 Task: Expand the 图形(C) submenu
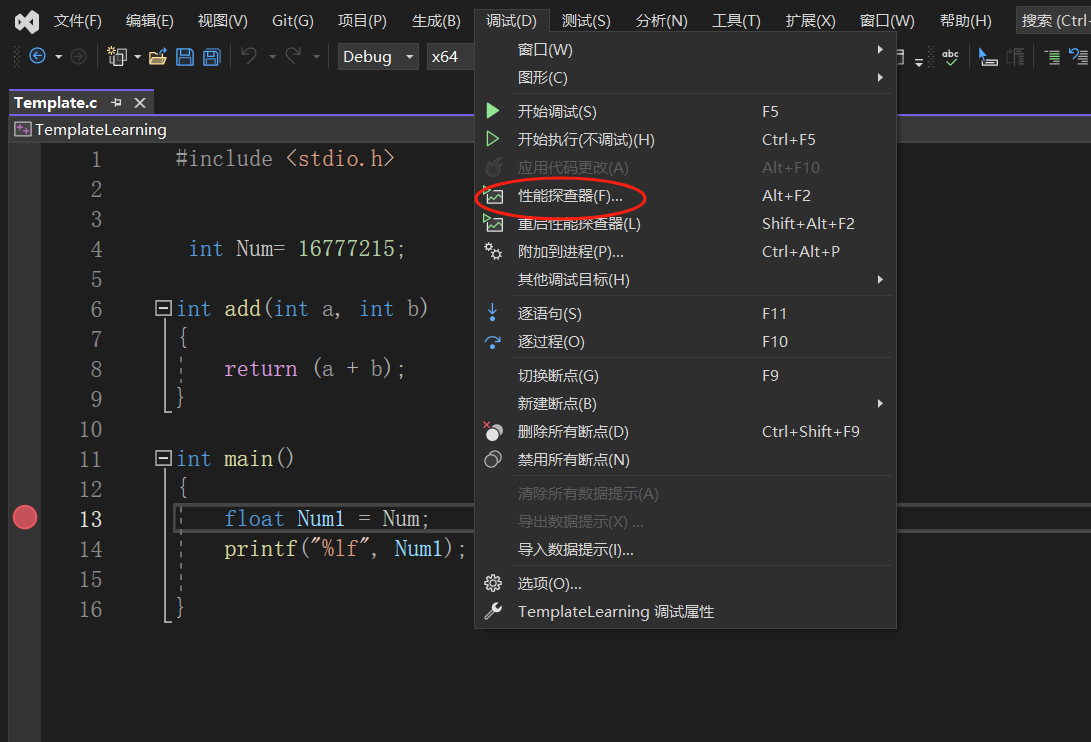pyautogui.click(x=685, y=77)
